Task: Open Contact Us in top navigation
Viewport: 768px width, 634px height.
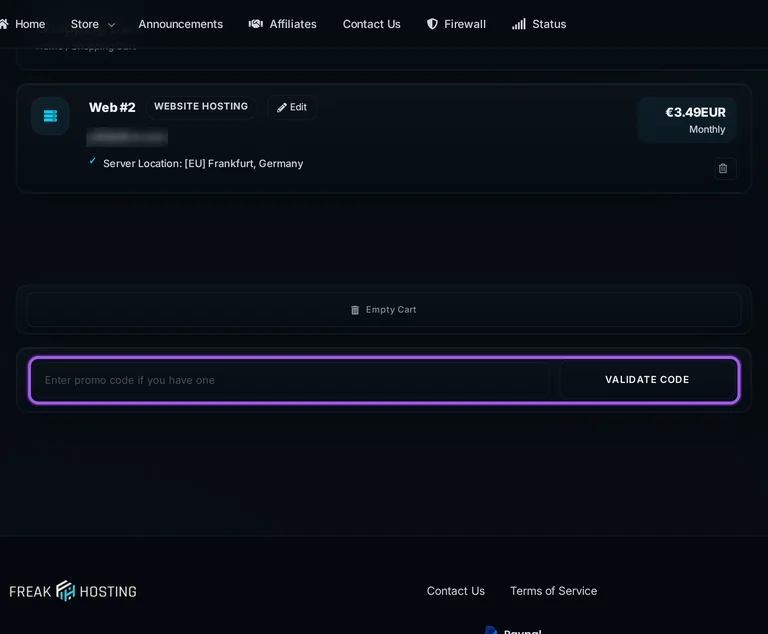Action: (371, 24)
